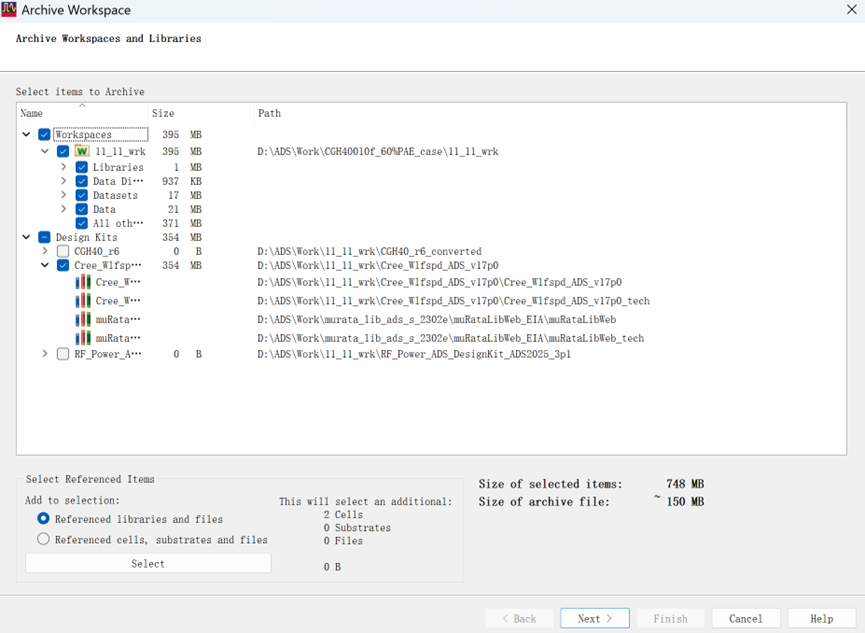The height and width of the screenshot is (633, 865).
Task: Cancel the Archive Workspace dialog
Action: pos(746,619)
